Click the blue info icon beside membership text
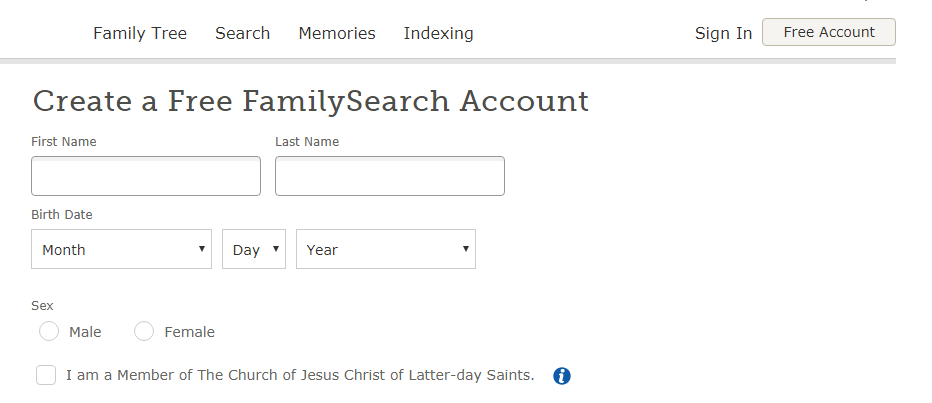 pyautogui.click(x=562, y=376)
